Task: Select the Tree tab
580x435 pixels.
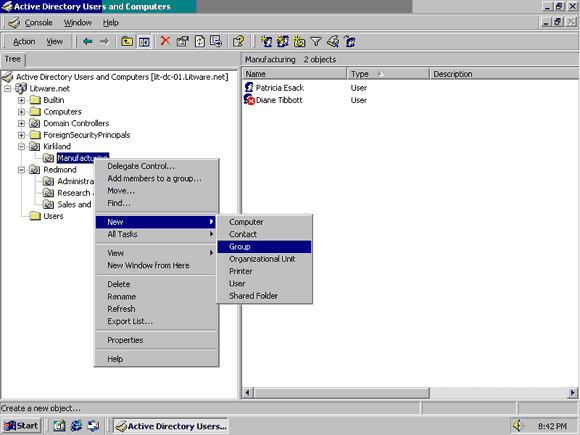Action: point(13,60)
